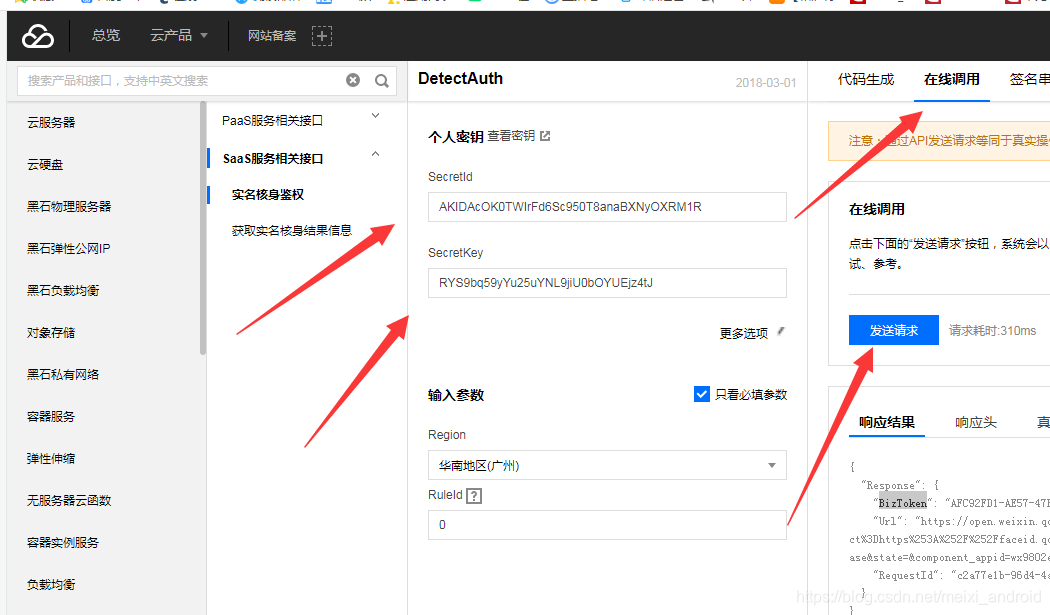1050x615 pixels.
Task: Select 黑石负载均衡 in product list
Action: [63, 291]
